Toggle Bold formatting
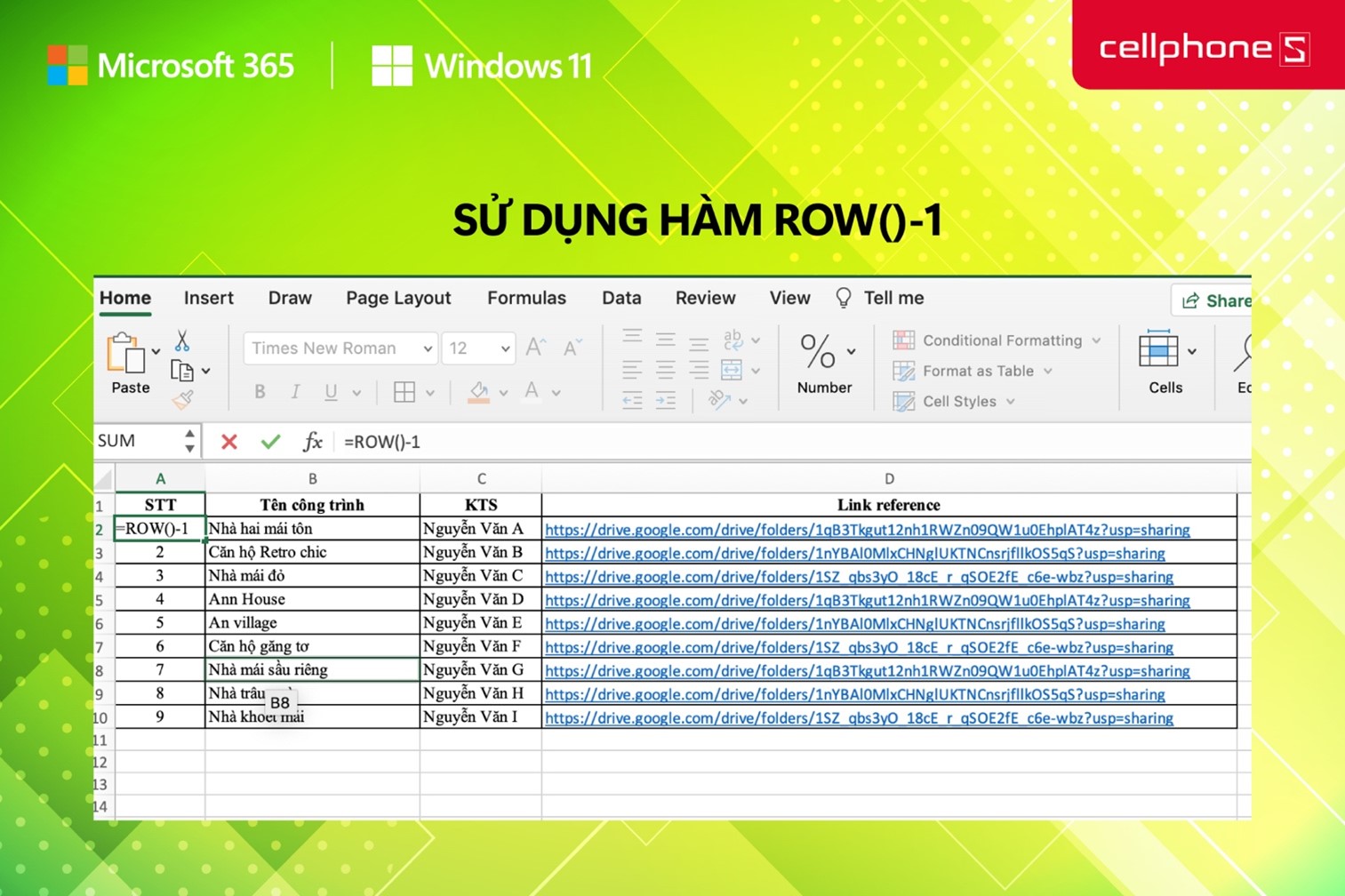 [260, 392]
